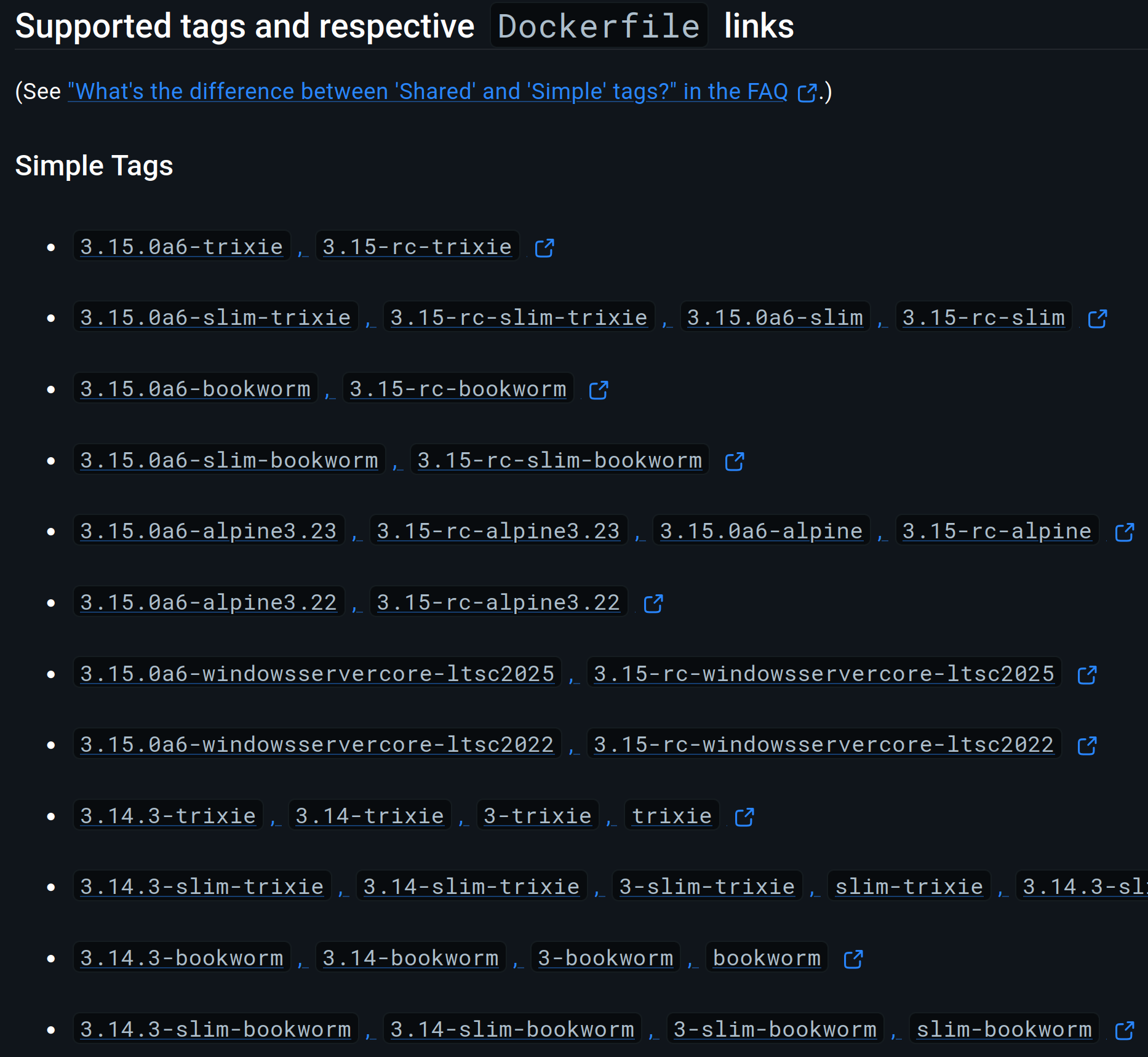Click external icon after 3.15-rc-windowsservercore-ltsc2022
The height and width of the screenshot is (1057, 1148).
coord(1087,746)
